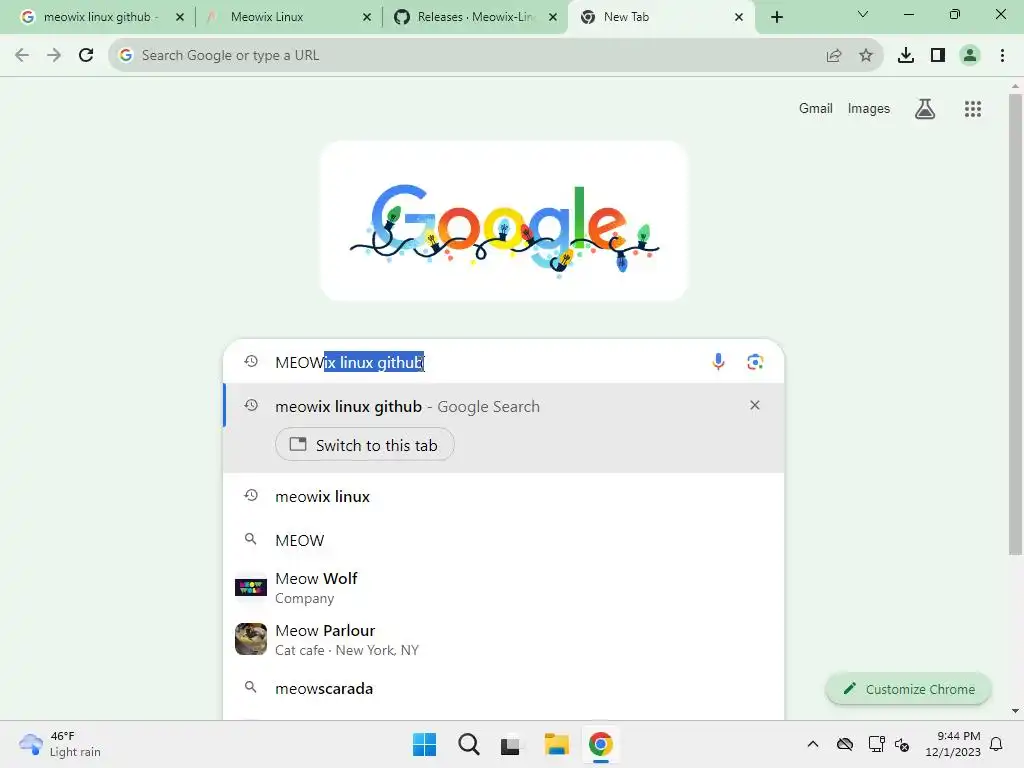
Task: Go back using the browser back arrow
Action: point(22,56)
